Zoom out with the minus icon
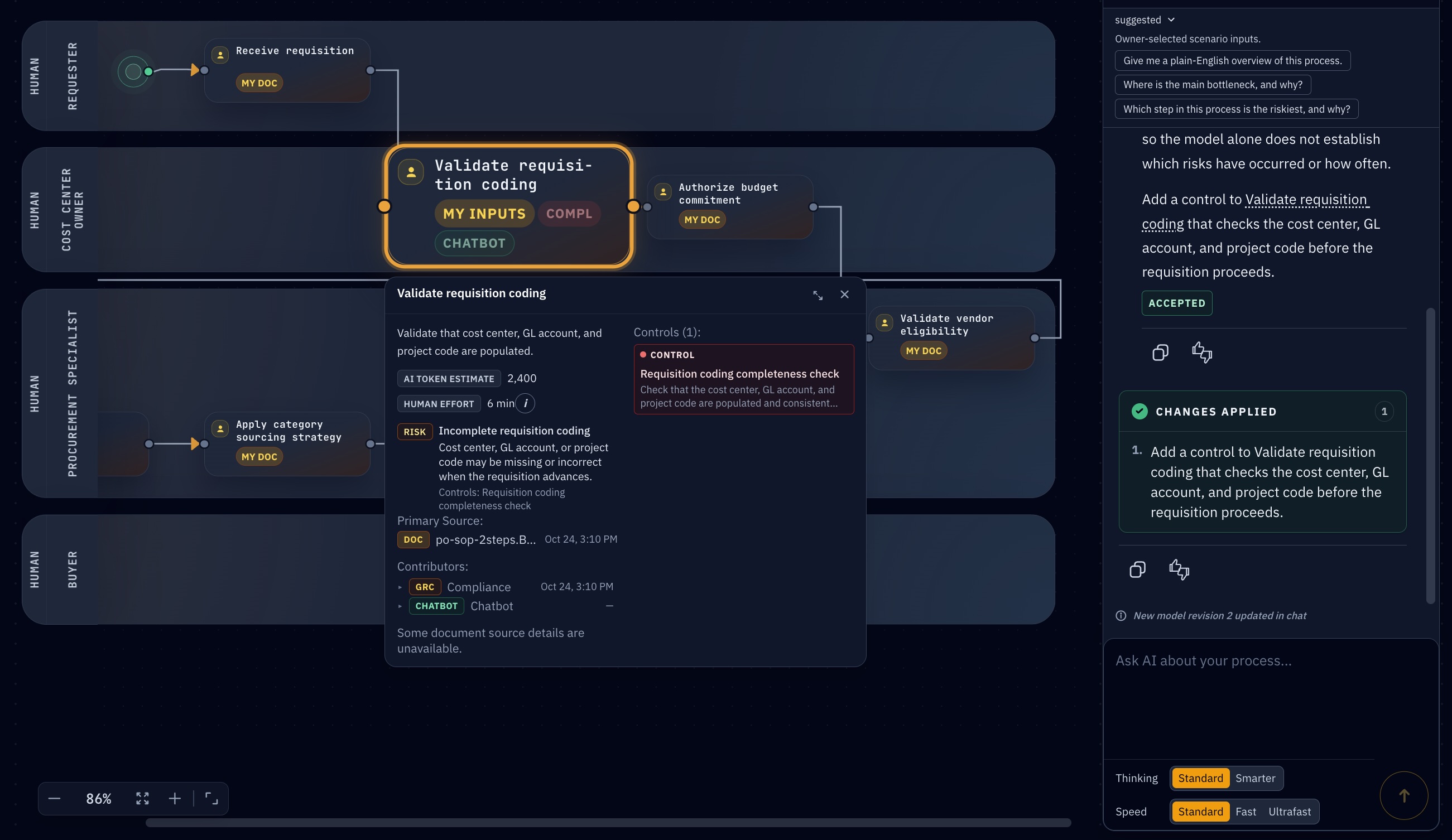 (54, 798)
